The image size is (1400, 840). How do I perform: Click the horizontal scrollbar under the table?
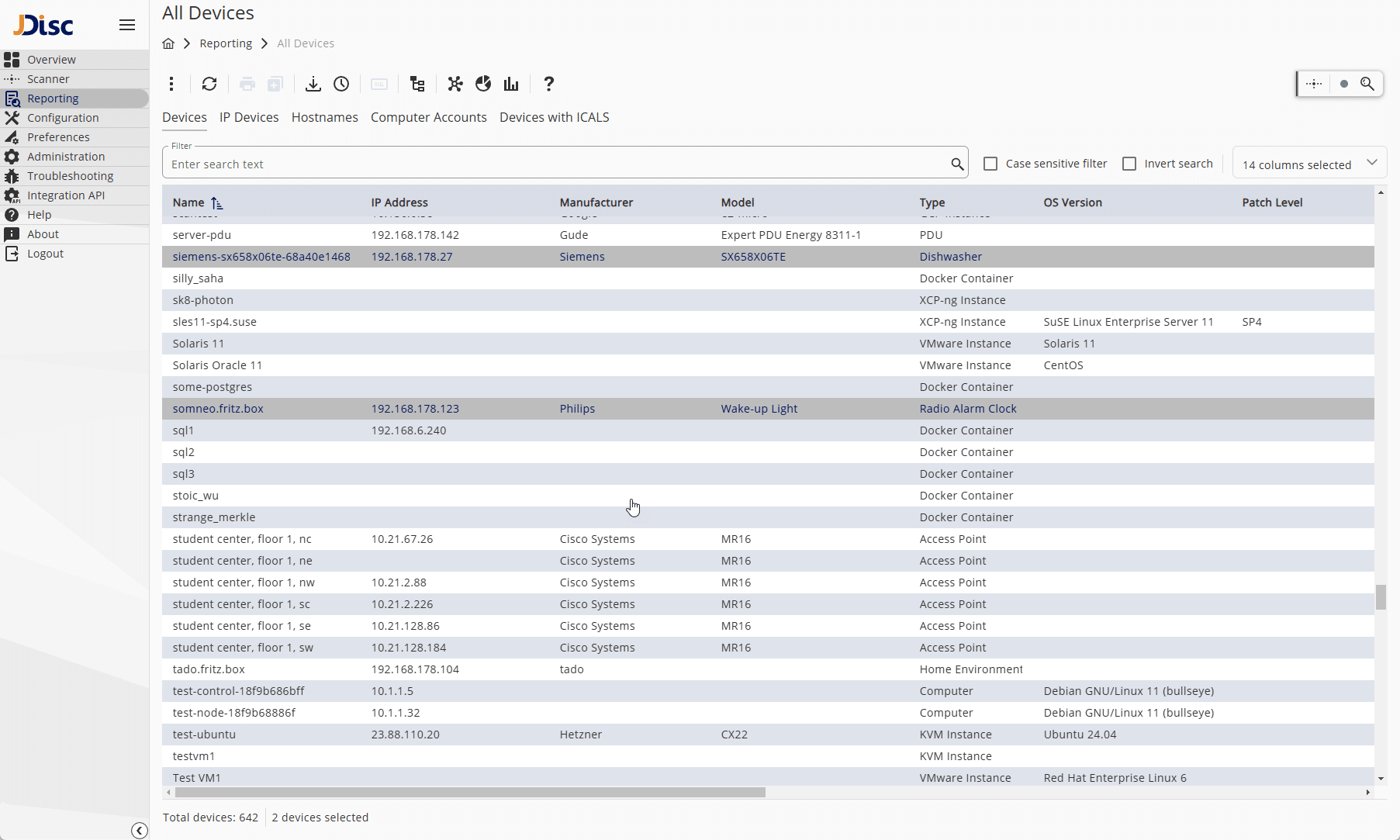point(469,793)
